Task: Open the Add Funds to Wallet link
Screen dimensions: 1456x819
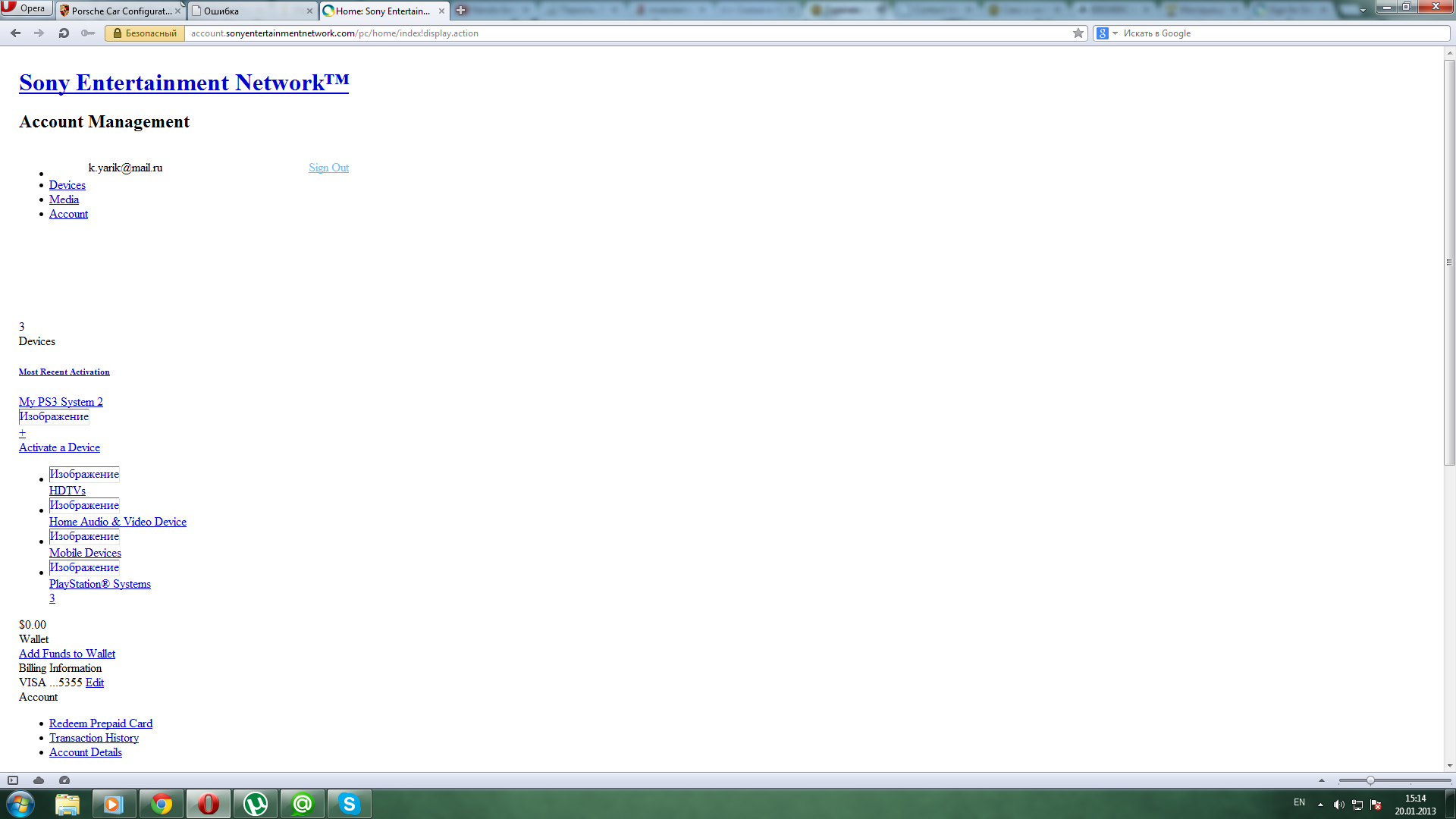Action: pos(67,654)
